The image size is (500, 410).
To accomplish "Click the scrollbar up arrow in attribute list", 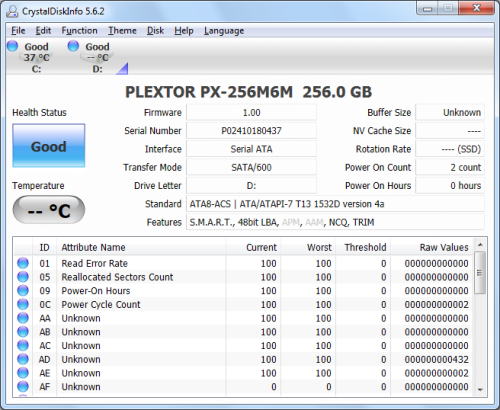I will 480,245.
